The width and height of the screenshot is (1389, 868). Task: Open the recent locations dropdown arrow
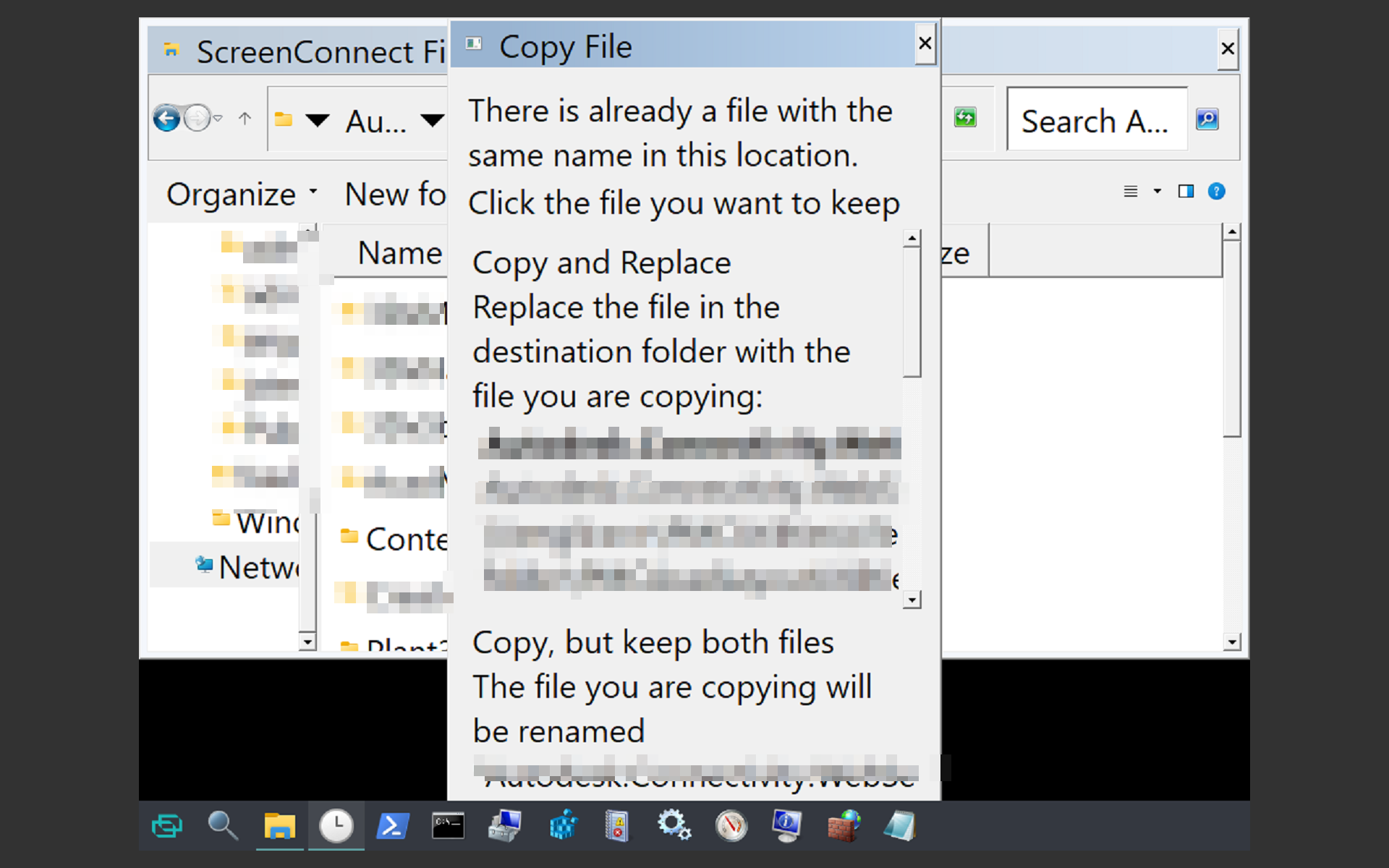tap(218, 118)
